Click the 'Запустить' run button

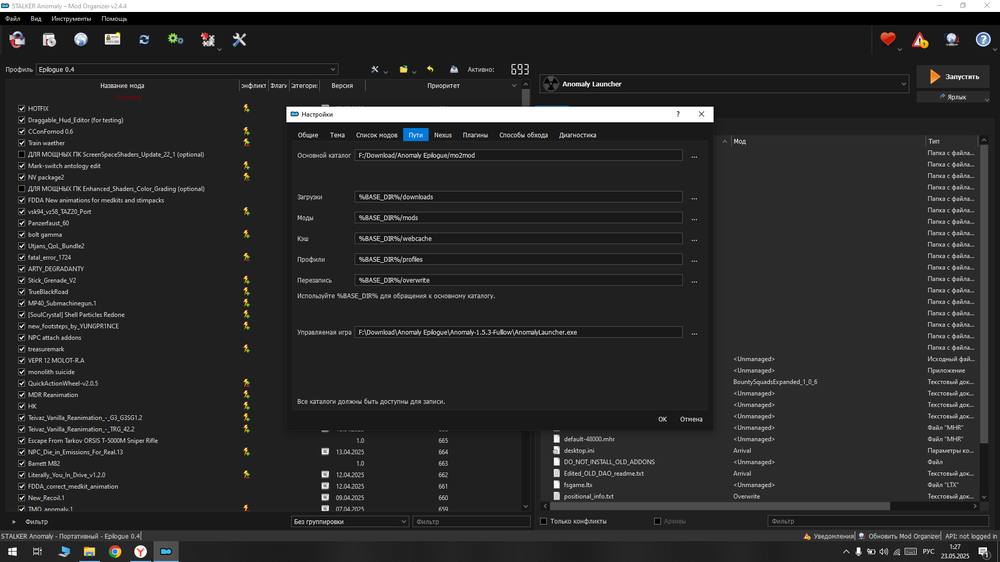pyautogui.click(x=953, y=77)
